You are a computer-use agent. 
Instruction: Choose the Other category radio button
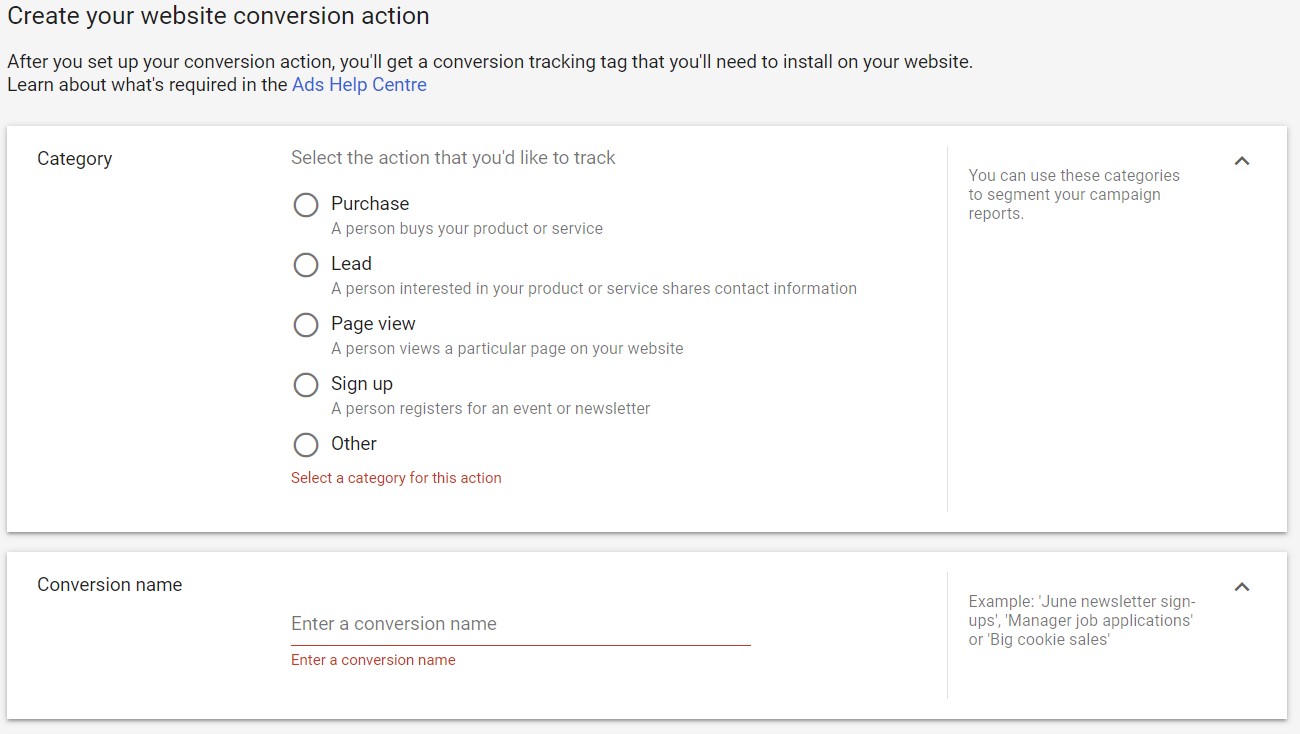pyautogui.click(x=306, y=445)
